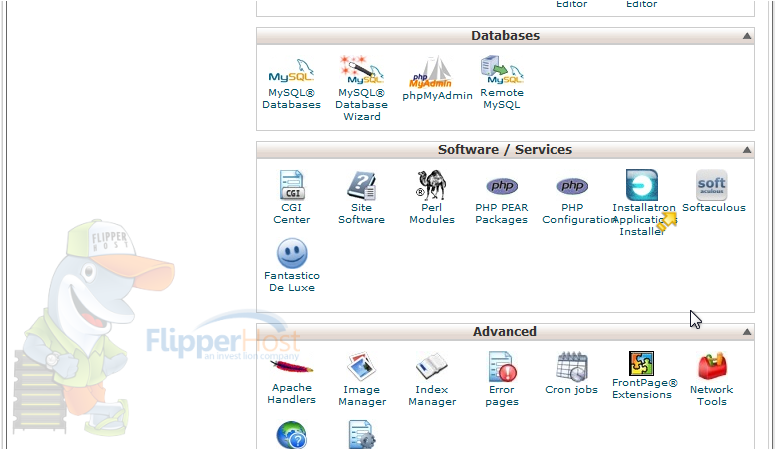Open the MySQL Databases icon
776x450 pixels.
coord(291,72)
